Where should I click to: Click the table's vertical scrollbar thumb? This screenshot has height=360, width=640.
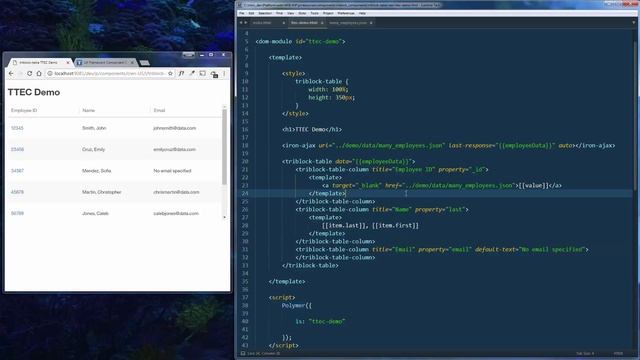(224, 147)
